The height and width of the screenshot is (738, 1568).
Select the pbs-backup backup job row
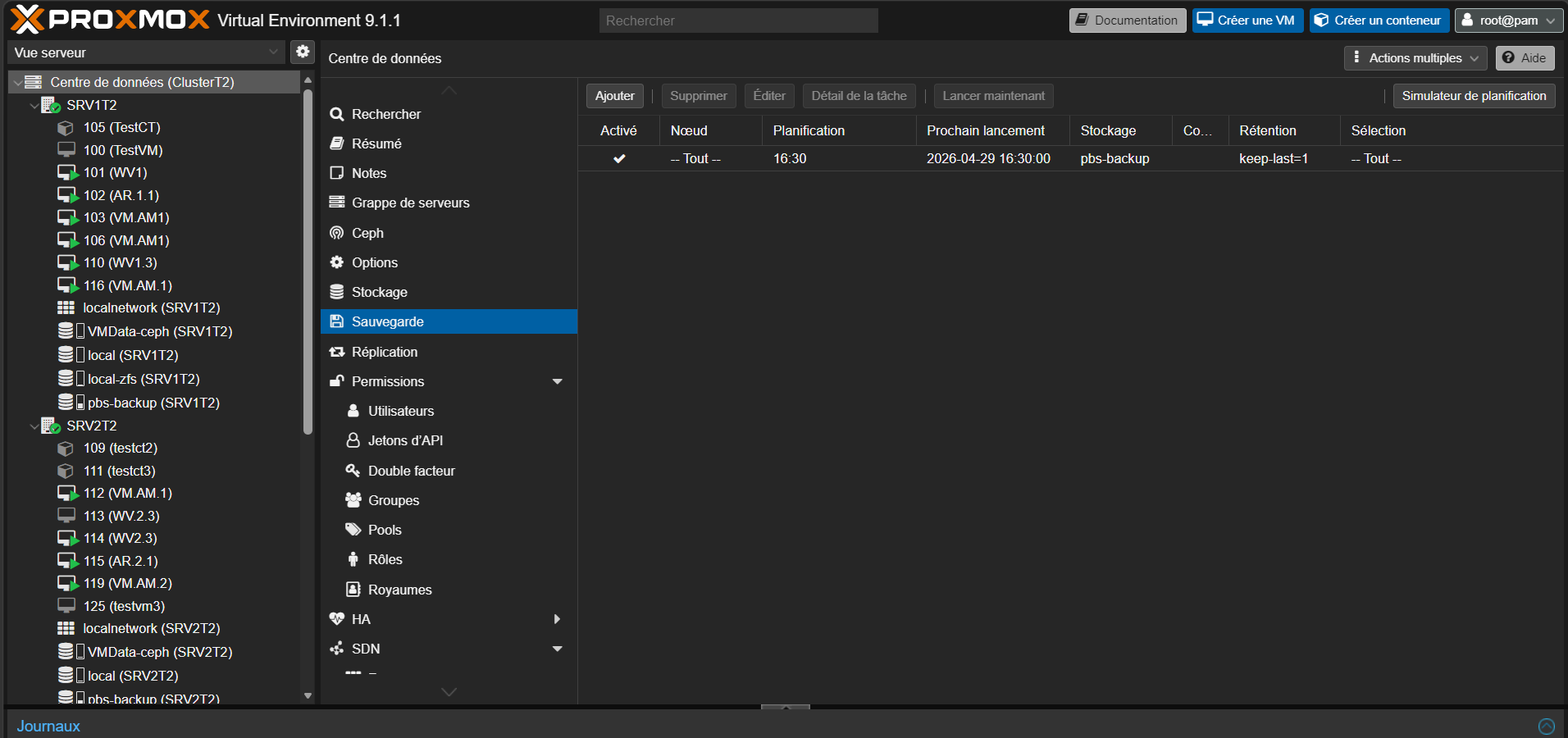[x=1071, y=158]
